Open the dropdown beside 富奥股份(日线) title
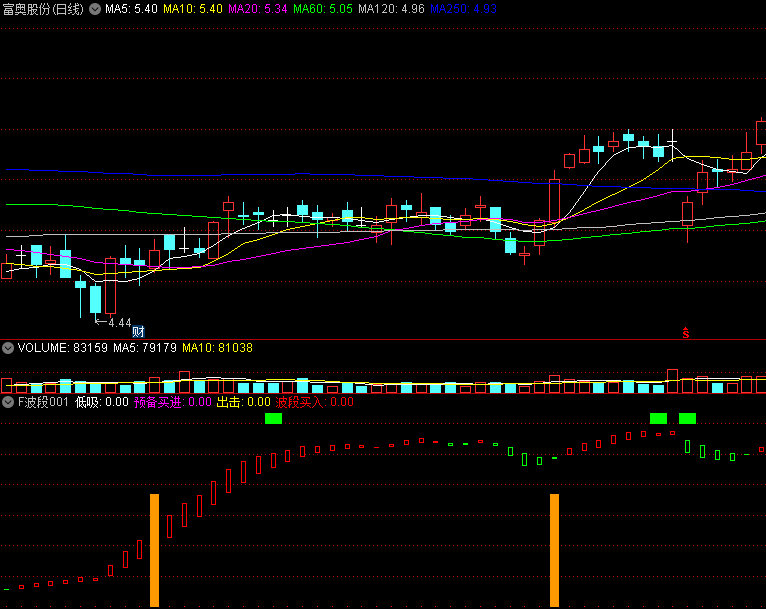This screenshot has width=766, height=609. click(95, 9)
